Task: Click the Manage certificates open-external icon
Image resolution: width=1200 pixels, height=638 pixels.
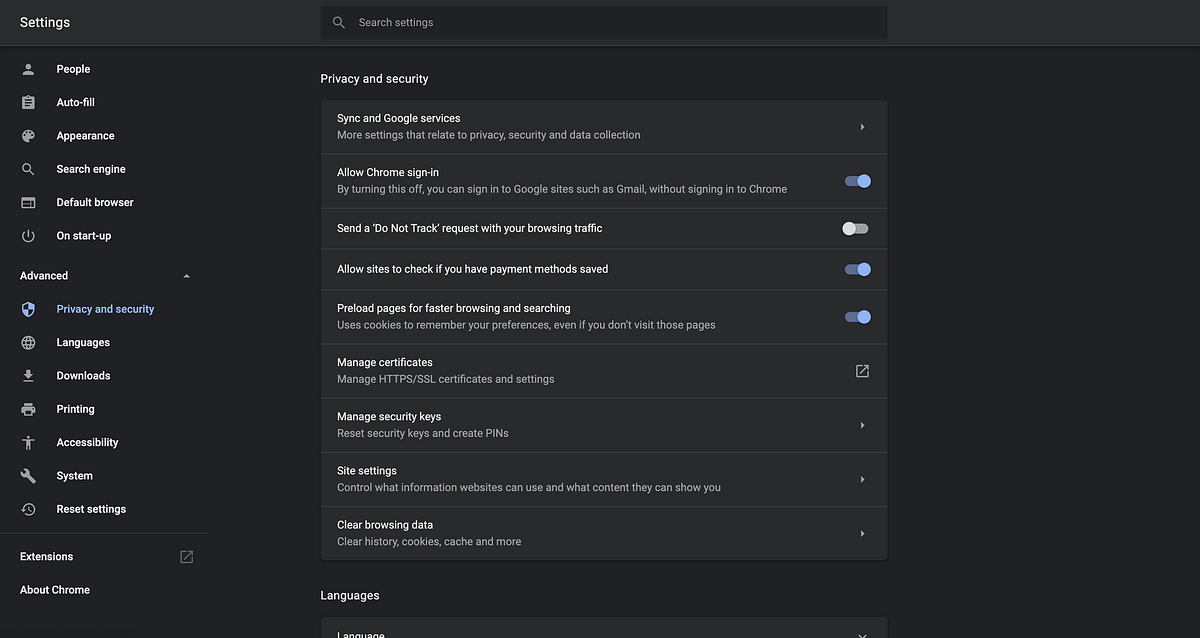Action: pyautogui.click(x=862, y=371)
